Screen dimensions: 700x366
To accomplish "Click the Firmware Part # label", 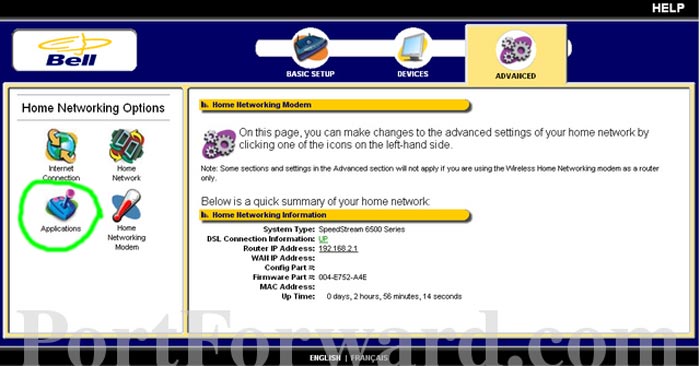I will tap(284, 278).
